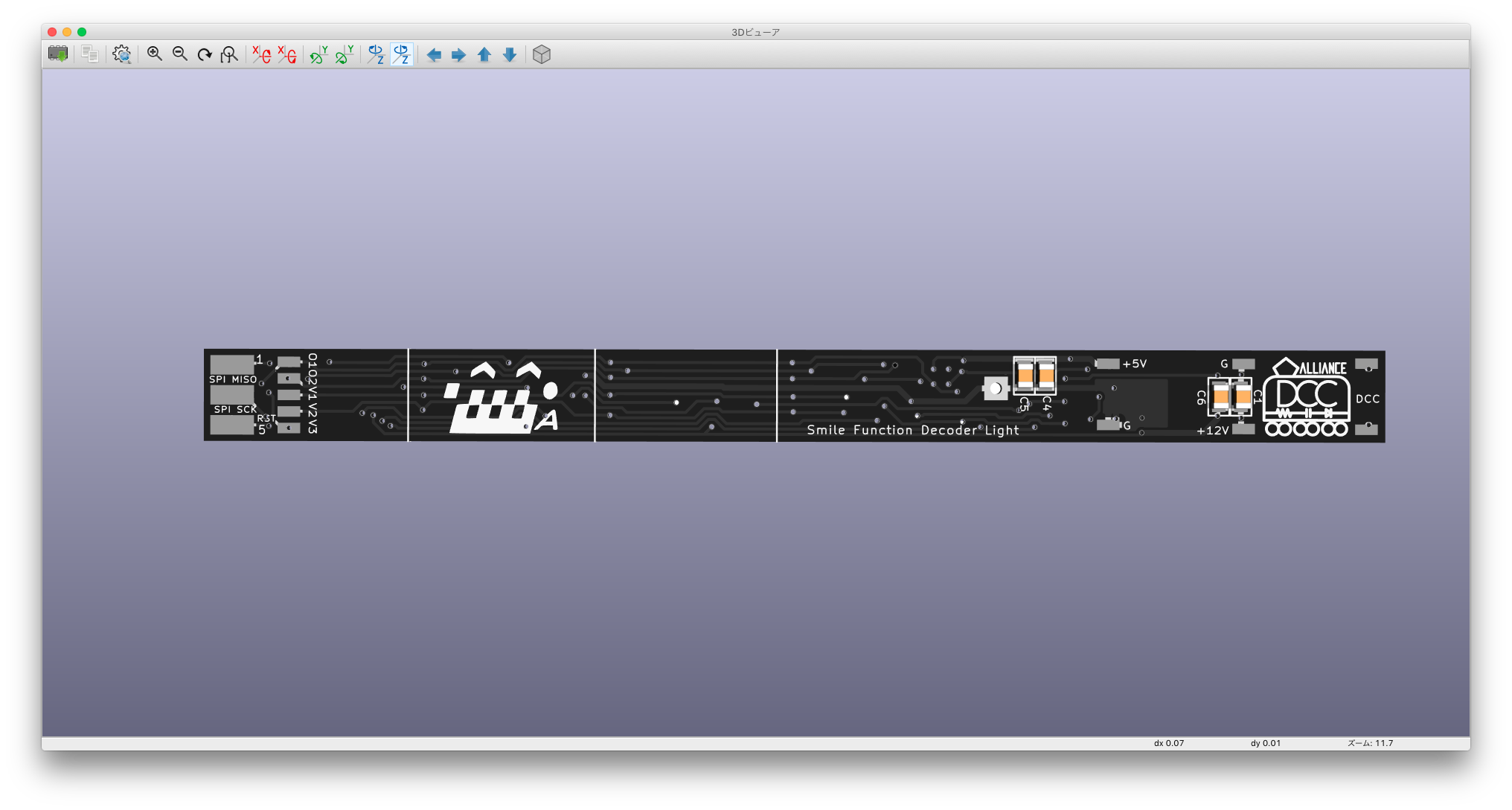
Task: Click second red X rotate icon
Action: (286, 54)
